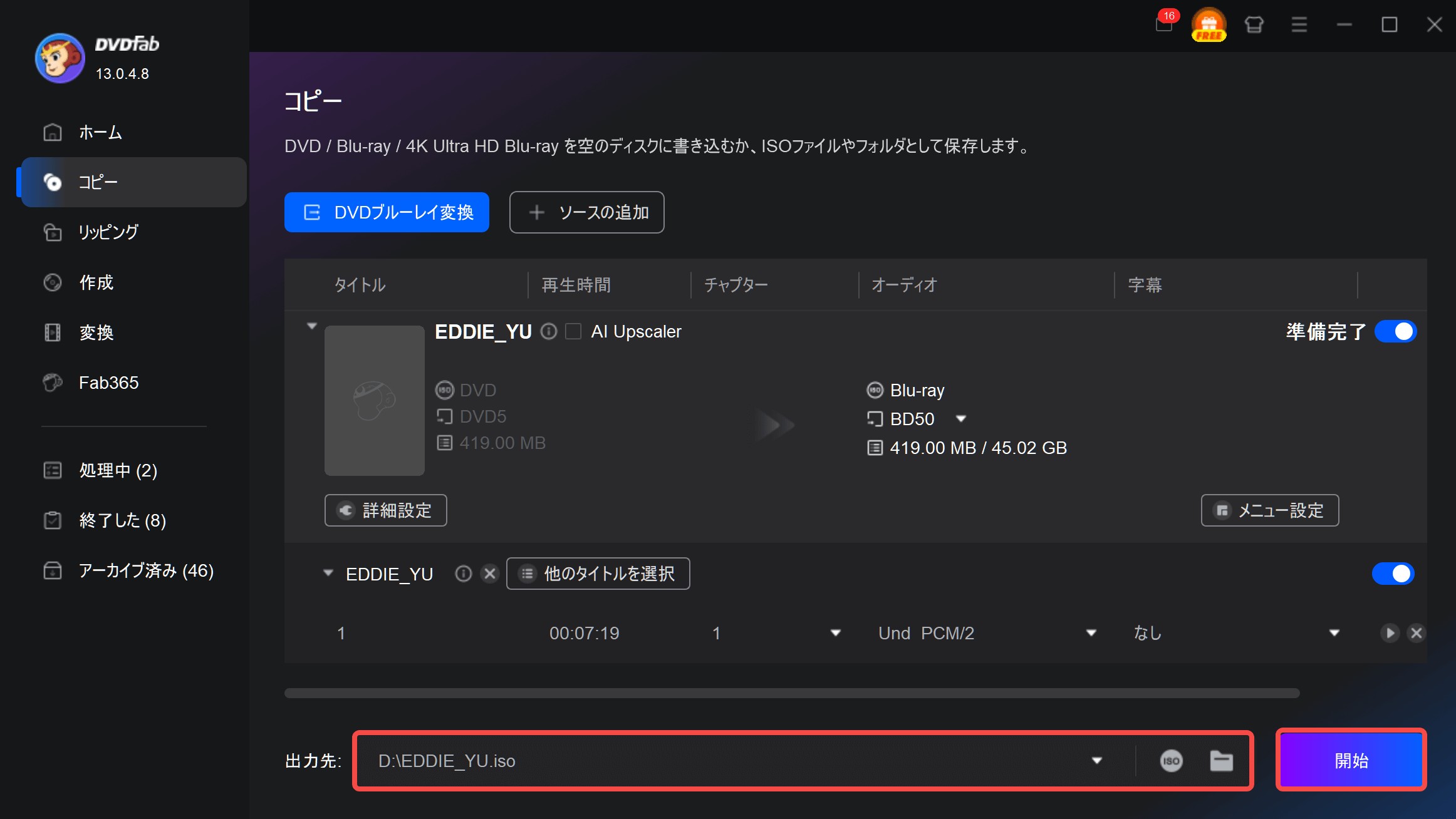Screen dimensions: 1456x819
Task: Click the オーディオ column header
Action: pyautogui.click(x=904, y=285)
